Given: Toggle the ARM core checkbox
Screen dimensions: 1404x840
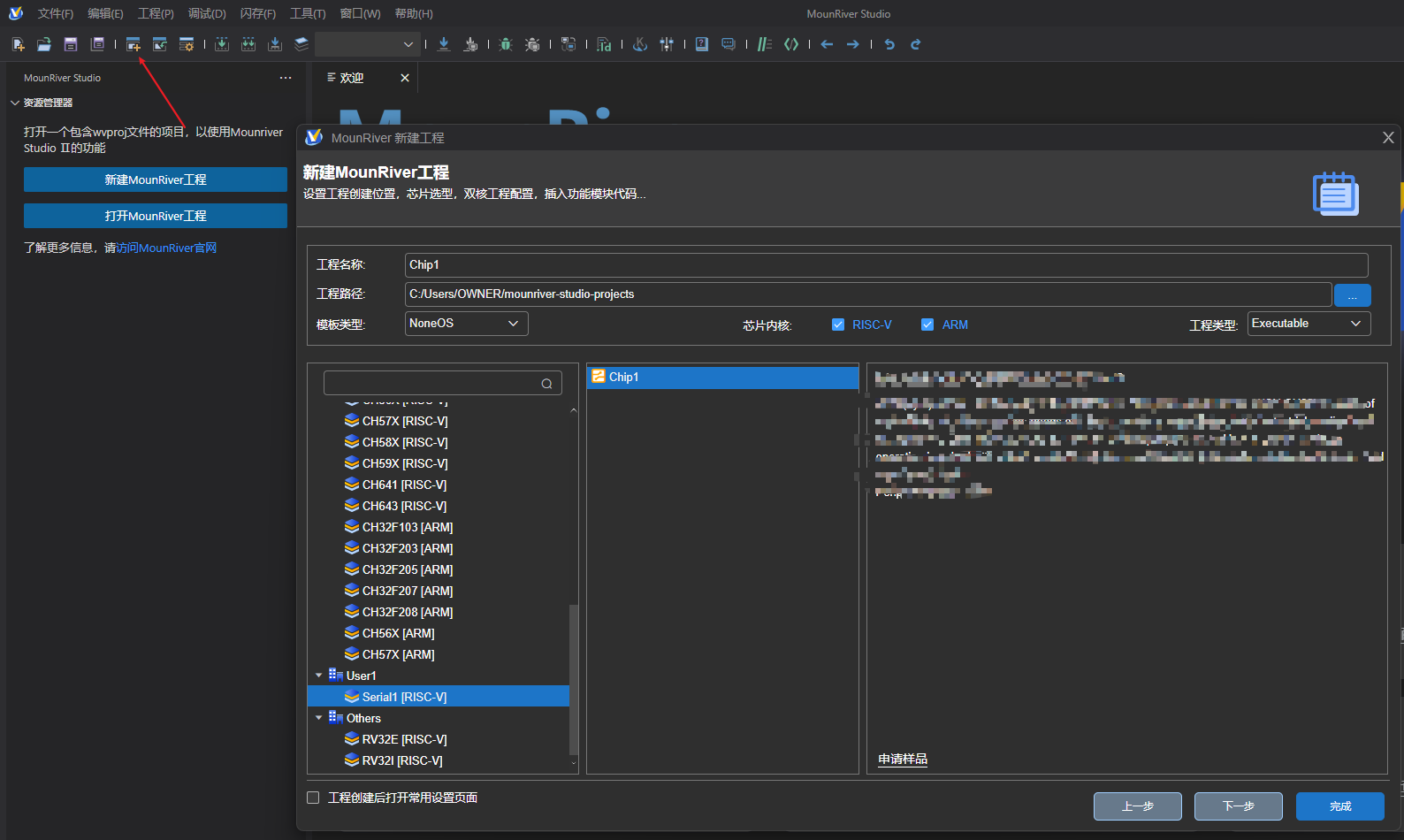Looking at the screenshot, I should [927, 325].
